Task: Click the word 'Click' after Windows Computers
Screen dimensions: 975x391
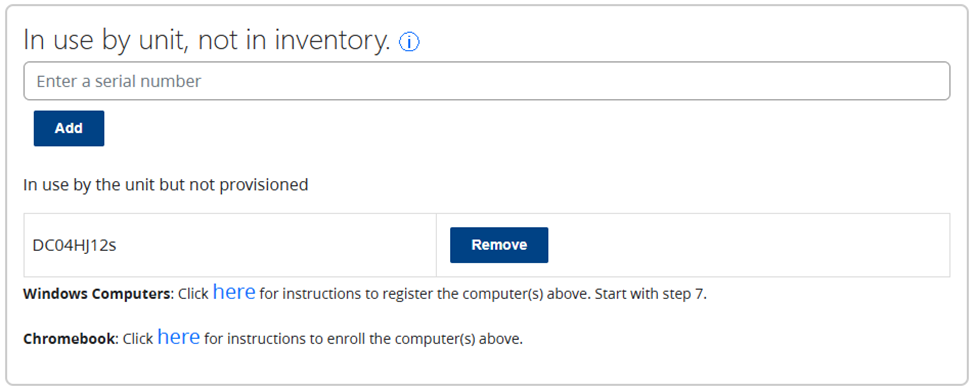Action: (x=193, y=294)
